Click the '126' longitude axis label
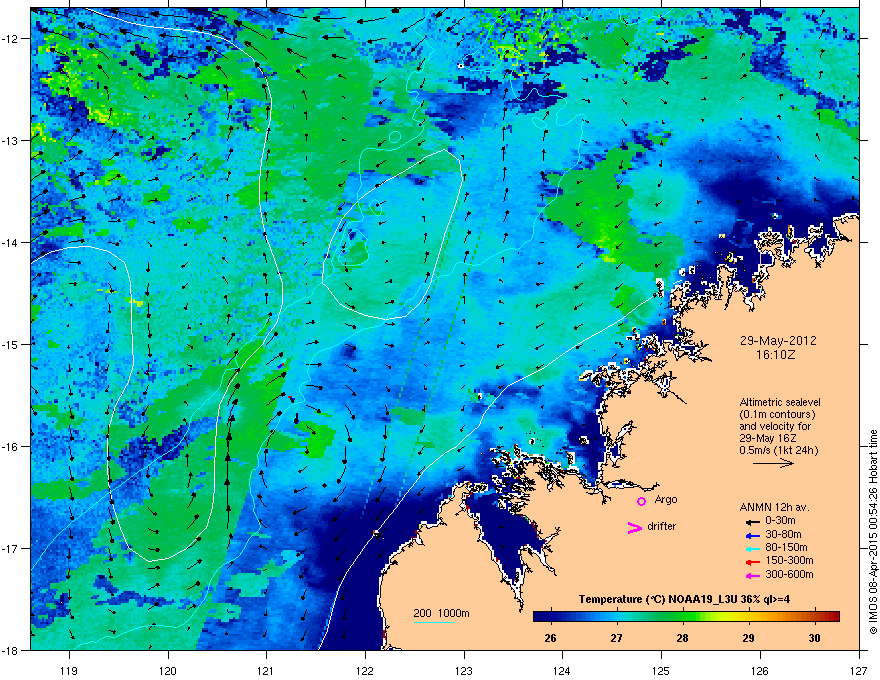This screenshot has height=680, width=880. coord(760,670)
